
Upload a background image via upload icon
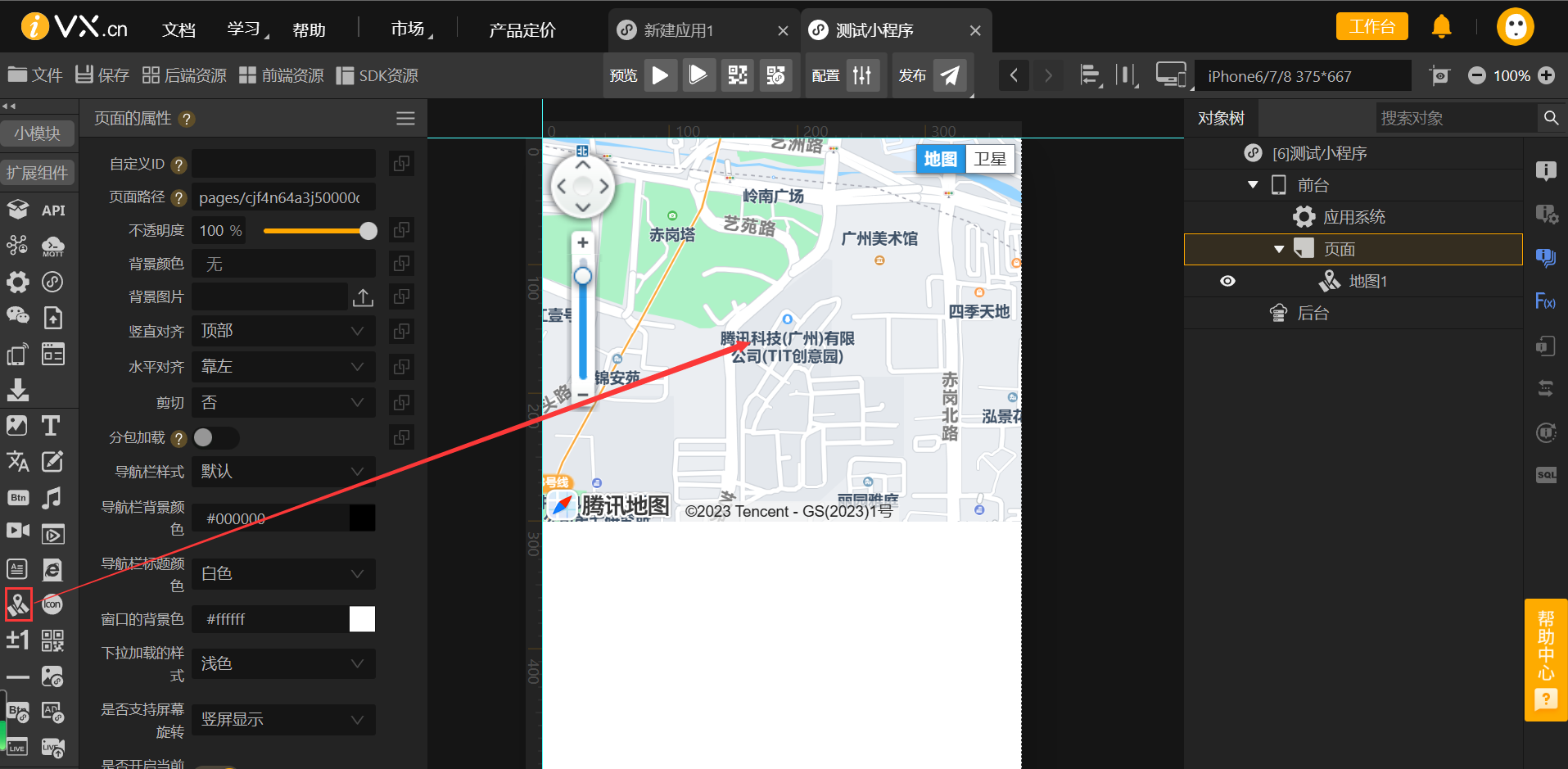click(x=363, y=297)
